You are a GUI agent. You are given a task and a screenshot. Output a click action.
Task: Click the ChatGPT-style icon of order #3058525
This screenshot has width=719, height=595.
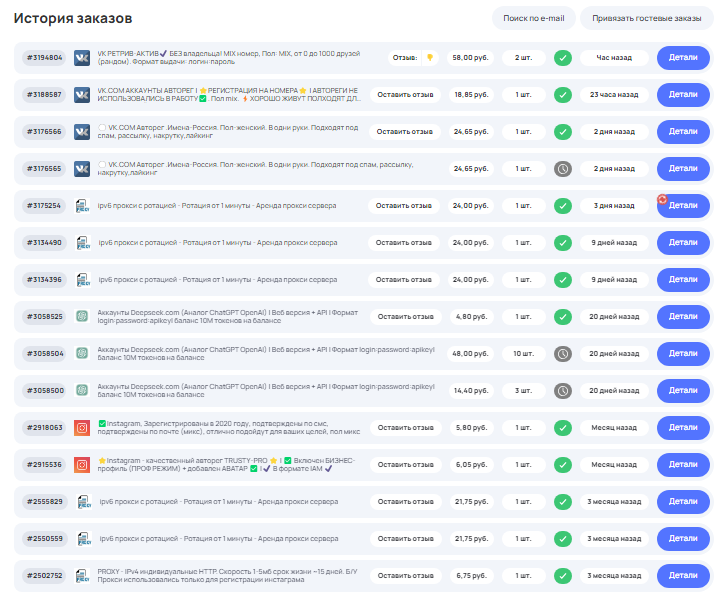point(82,317)
